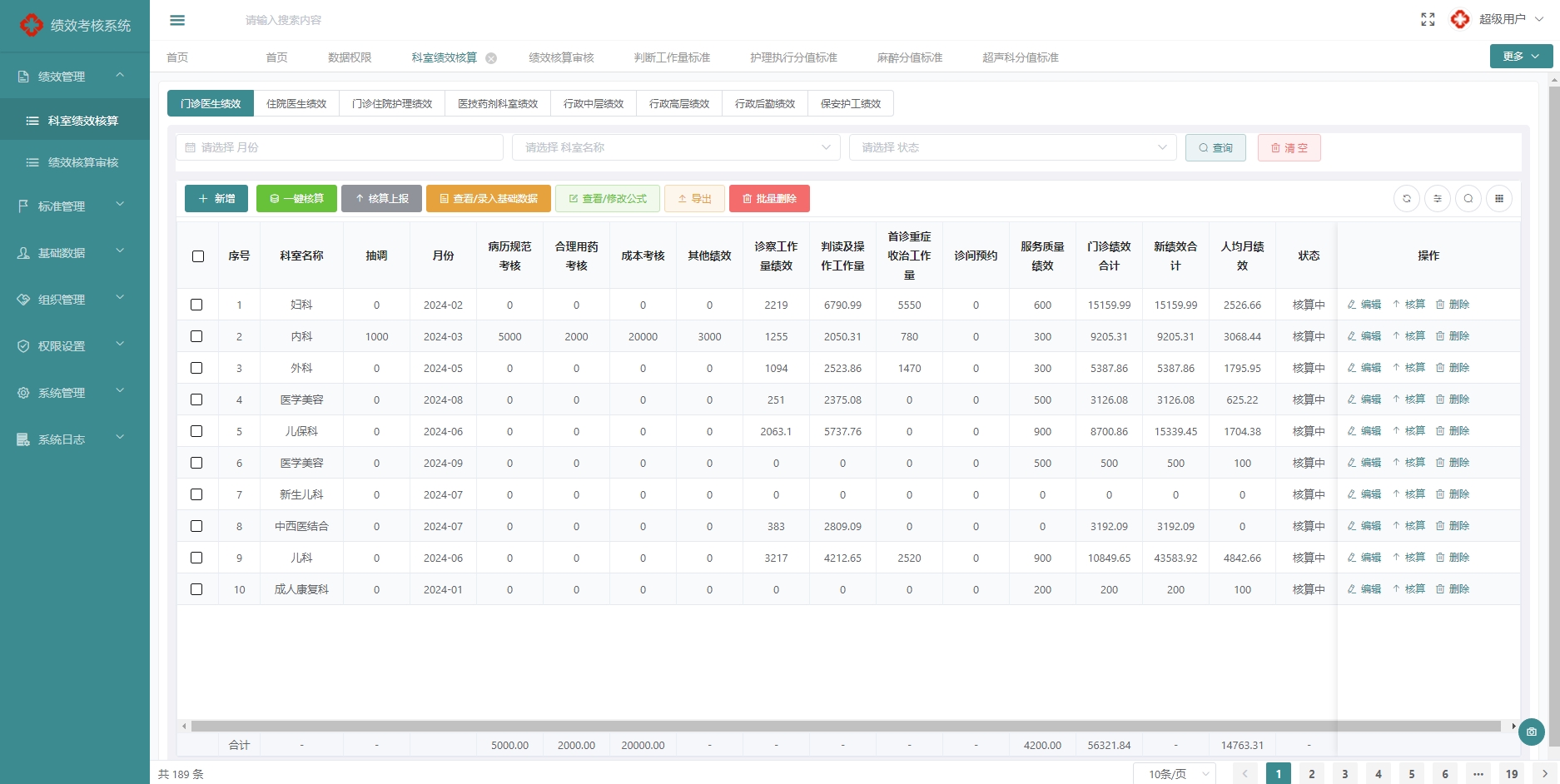Expand the 权限设置 sidebar menu

tap(75, 345)
